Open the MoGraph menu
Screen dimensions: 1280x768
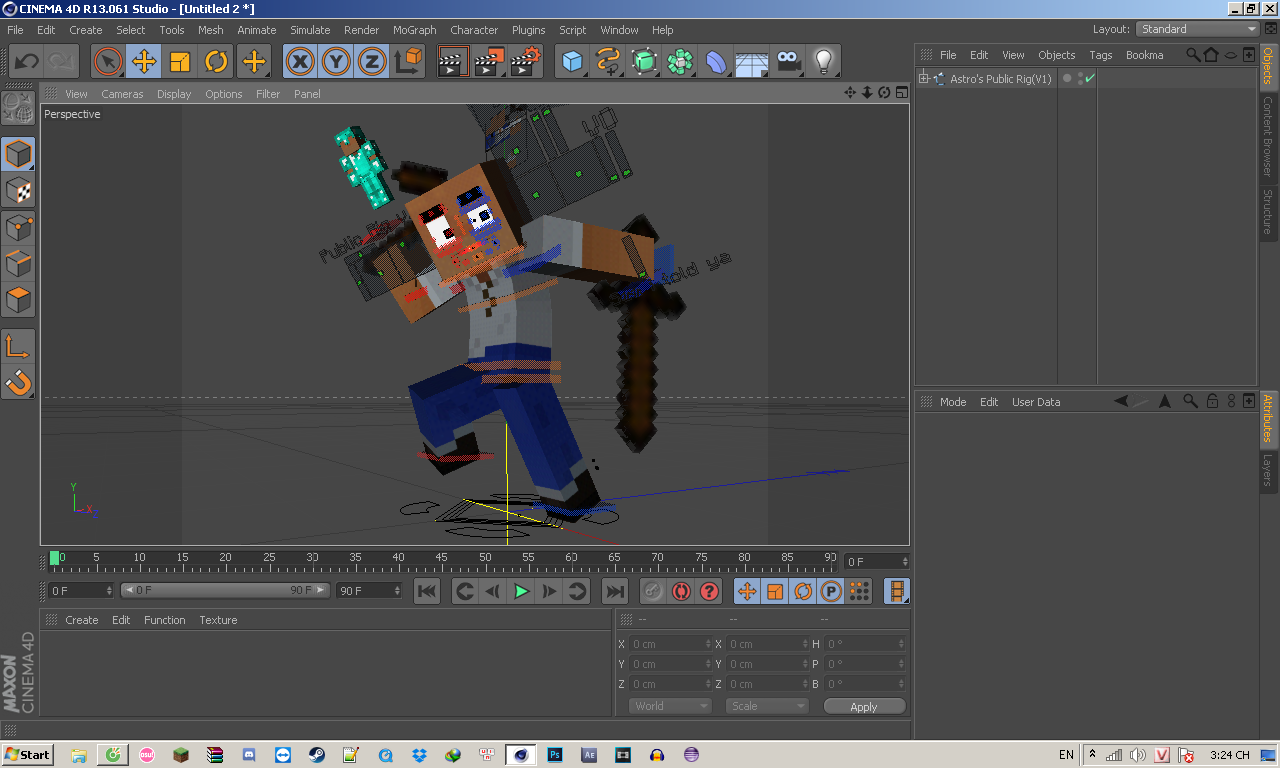414,30
